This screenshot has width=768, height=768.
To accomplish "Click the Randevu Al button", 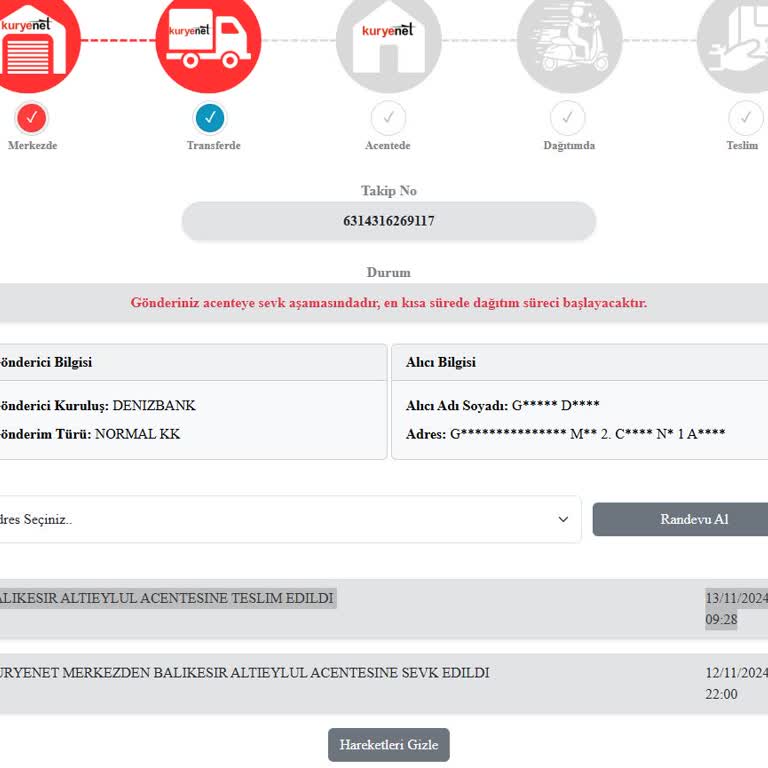I will pyautogui.click(x=682, y=519).
